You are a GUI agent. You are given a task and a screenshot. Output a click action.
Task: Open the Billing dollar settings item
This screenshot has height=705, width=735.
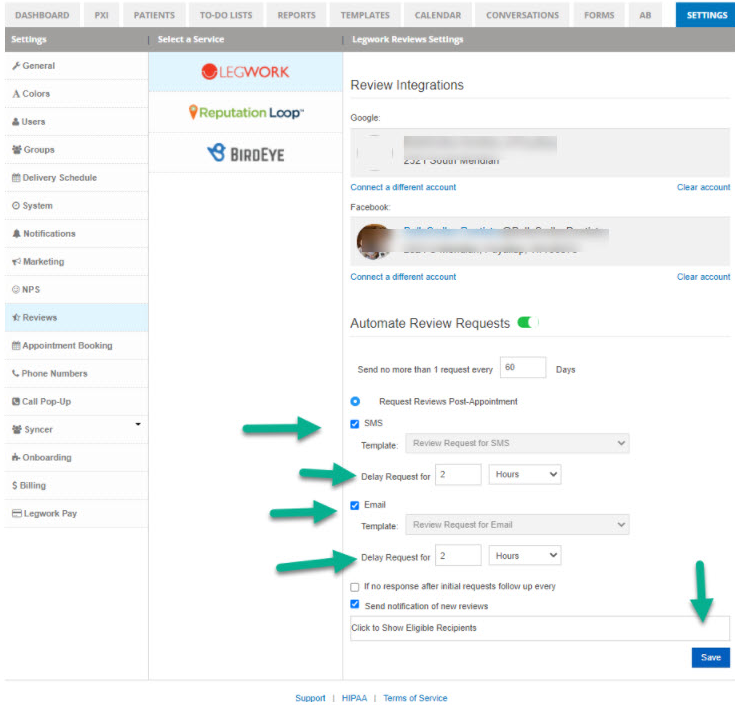pyautogui.click(x=32, y=486)
